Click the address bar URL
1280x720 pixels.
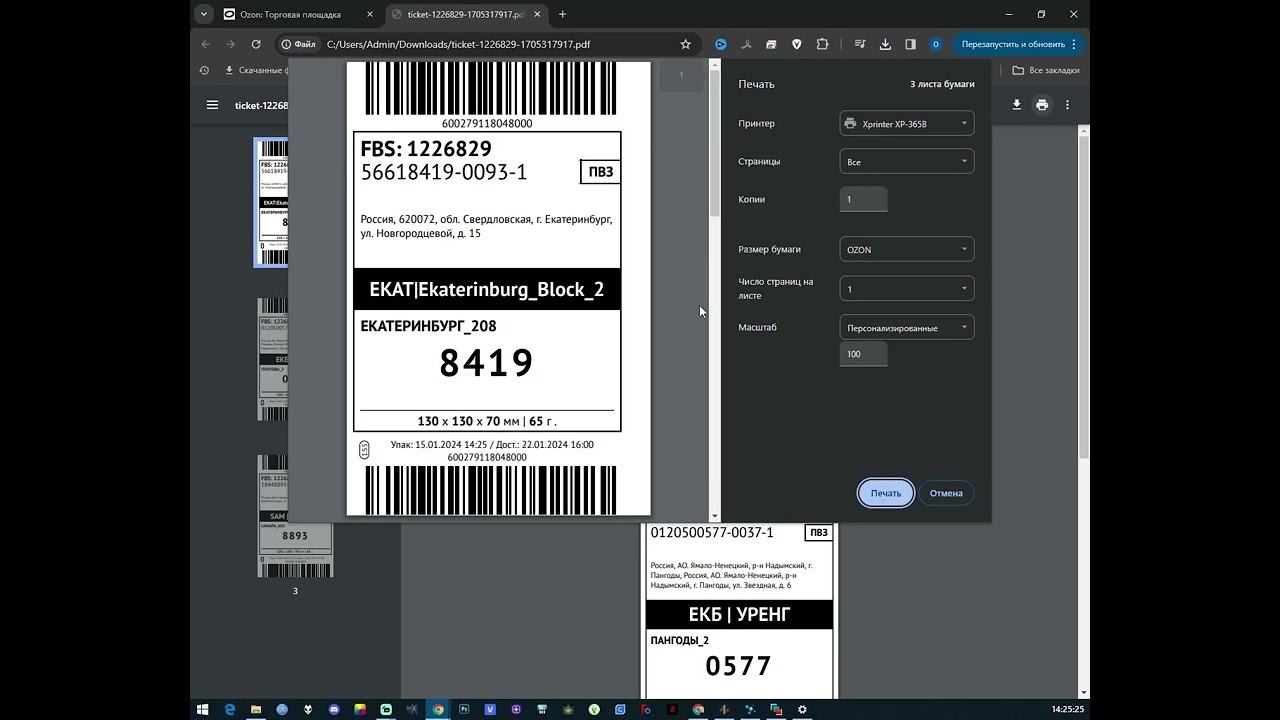click(x=458, y=44)
